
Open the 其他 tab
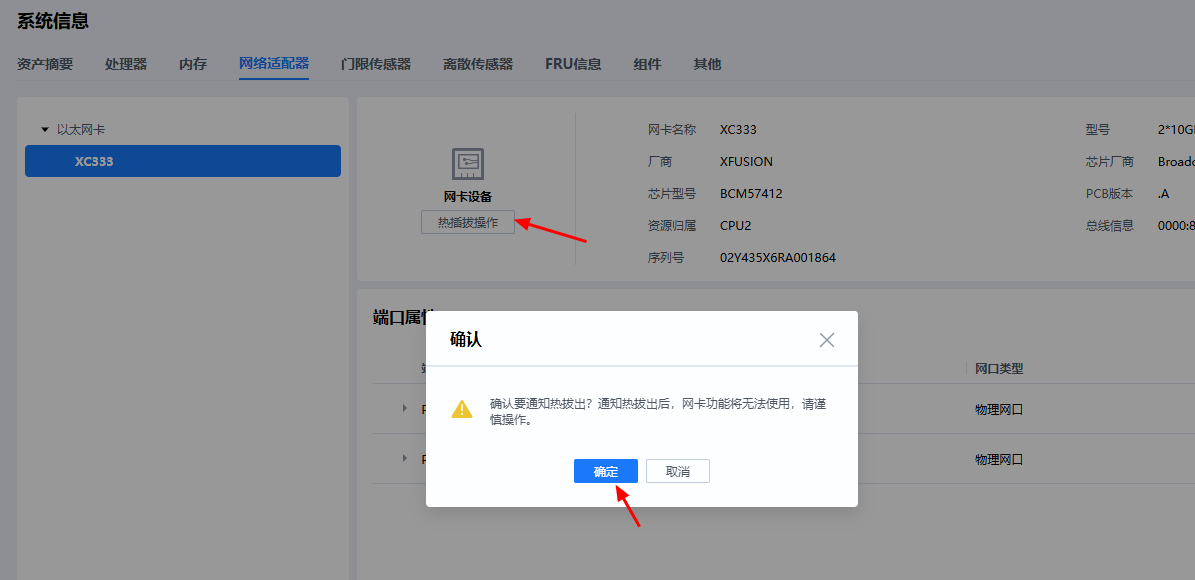coord(707,64)
